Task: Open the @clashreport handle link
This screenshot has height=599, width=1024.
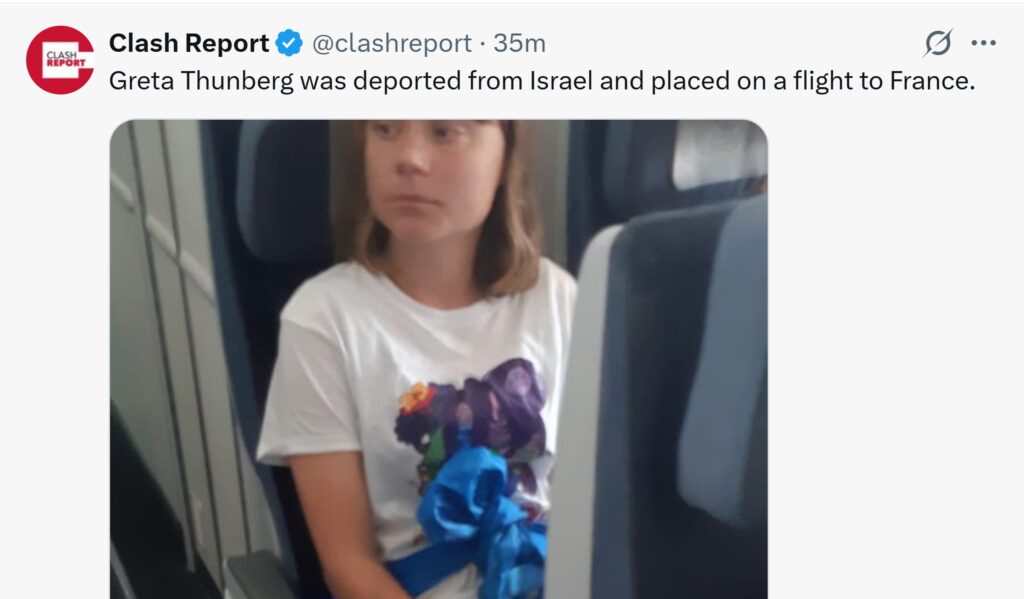Action: tap(392, 43)
